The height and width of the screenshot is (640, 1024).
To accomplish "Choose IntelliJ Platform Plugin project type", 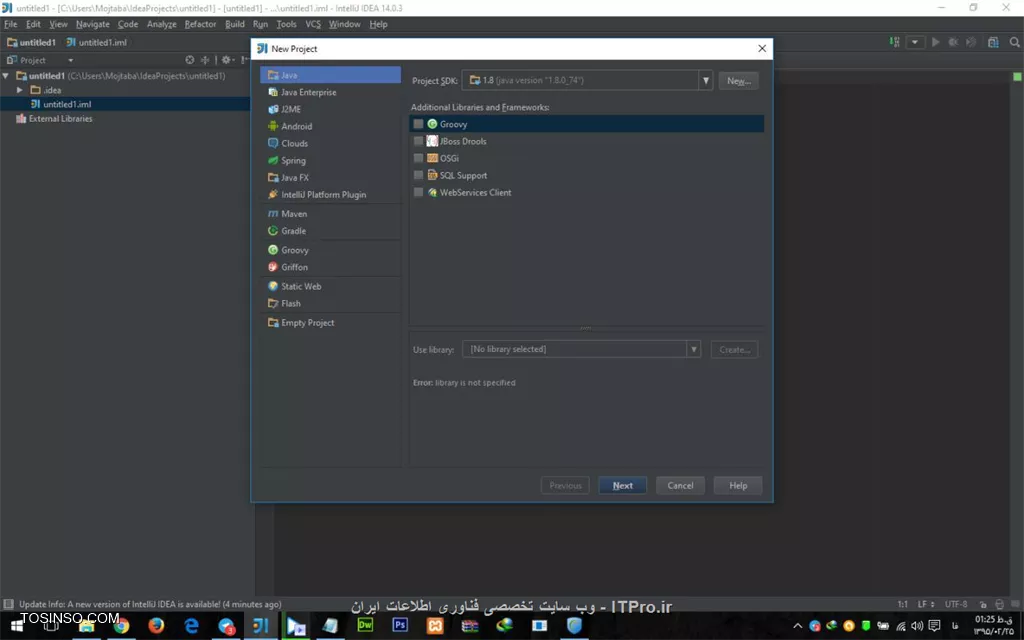I will [330, 194].
